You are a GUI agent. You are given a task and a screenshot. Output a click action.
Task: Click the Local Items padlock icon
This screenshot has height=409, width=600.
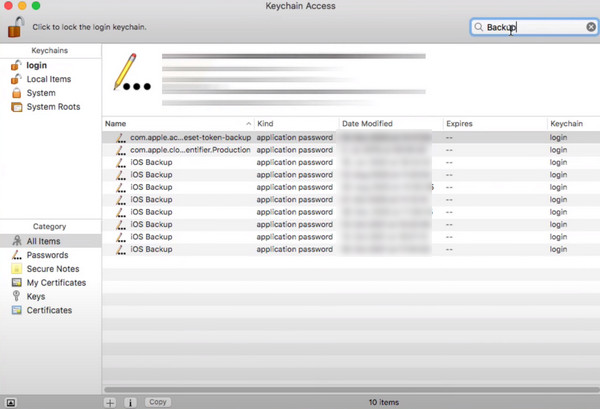[16, 79]
